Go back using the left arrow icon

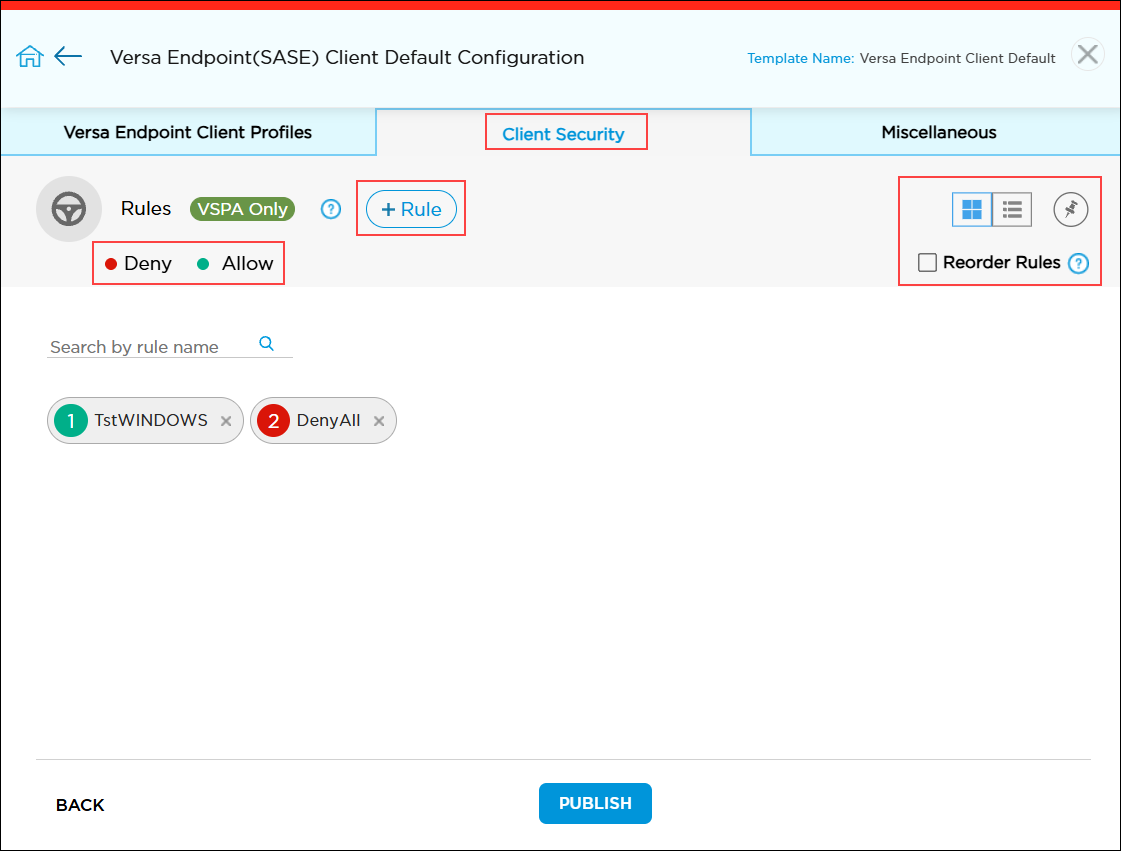(68, 56)
